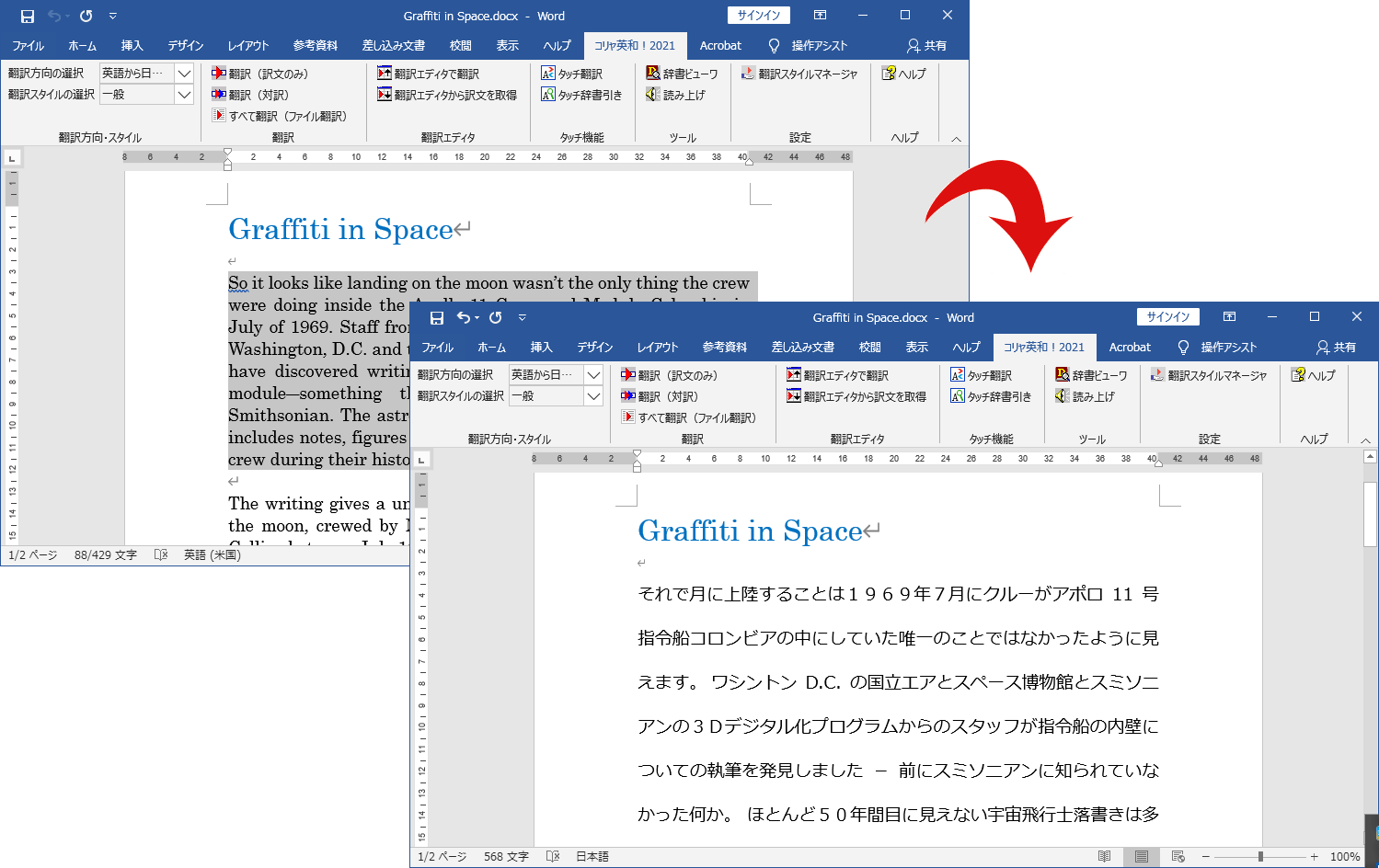The height and width of the screenshot is (868, 1379).
Task: Click タッチ辞書引き in the back window ribbon
Action: [581, 95]
